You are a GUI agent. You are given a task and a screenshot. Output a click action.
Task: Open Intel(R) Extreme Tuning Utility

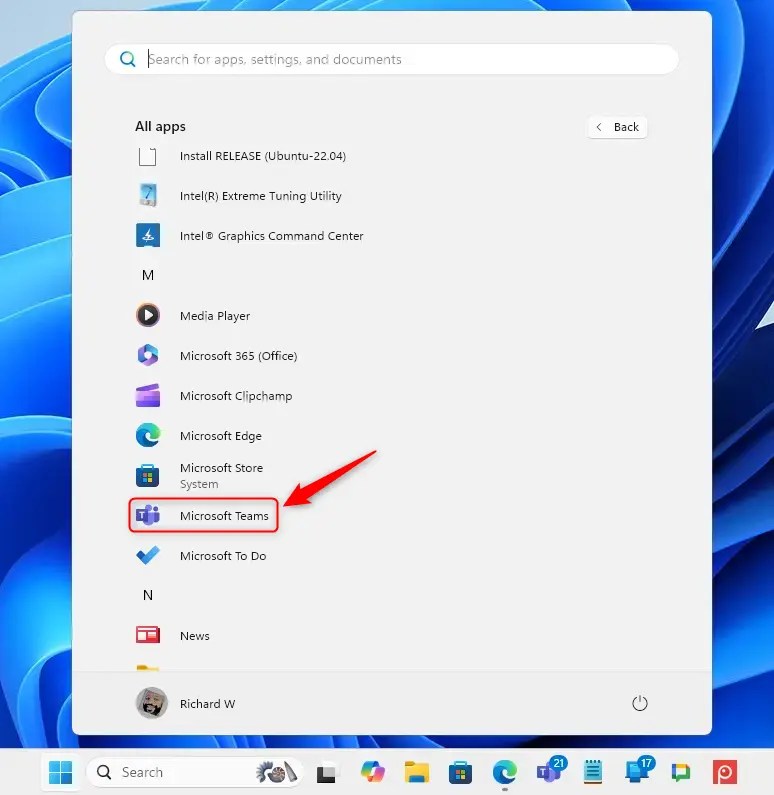[239, 196]
